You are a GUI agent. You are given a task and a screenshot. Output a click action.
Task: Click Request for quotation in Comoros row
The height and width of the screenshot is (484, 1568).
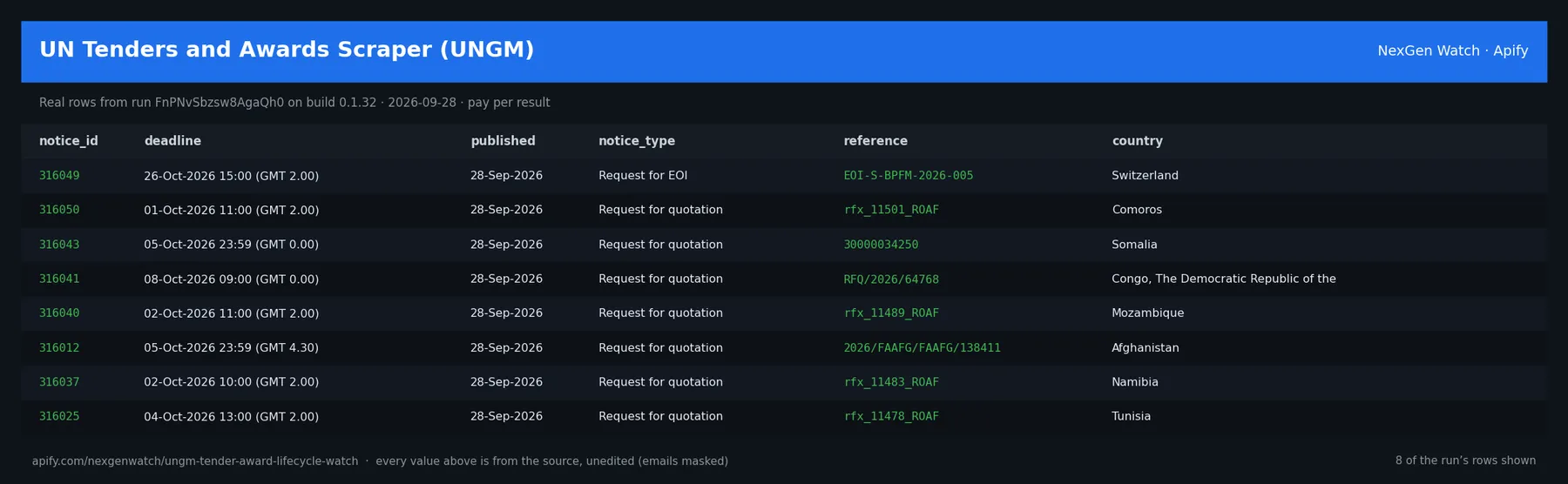[660, 210]
